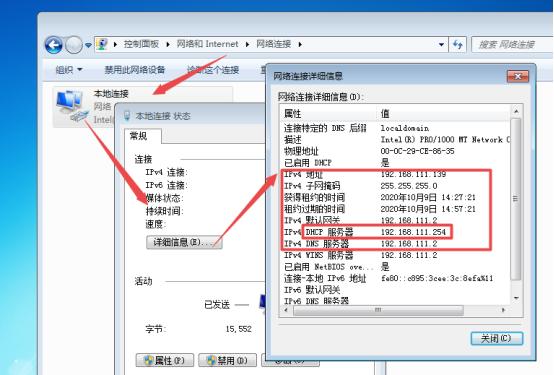Click horizontal scrollbar right arrow in details list
The width and height of the screenshot is (554, 375).
(x=503, y=310)
